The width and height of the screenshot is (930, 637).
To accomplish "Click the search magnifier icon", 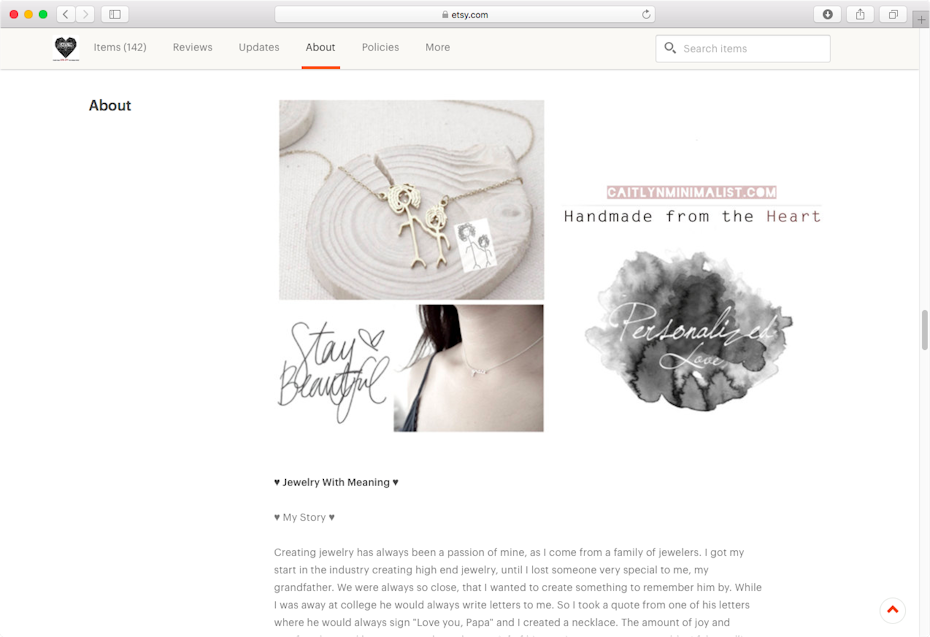I will tap(670, 47).
